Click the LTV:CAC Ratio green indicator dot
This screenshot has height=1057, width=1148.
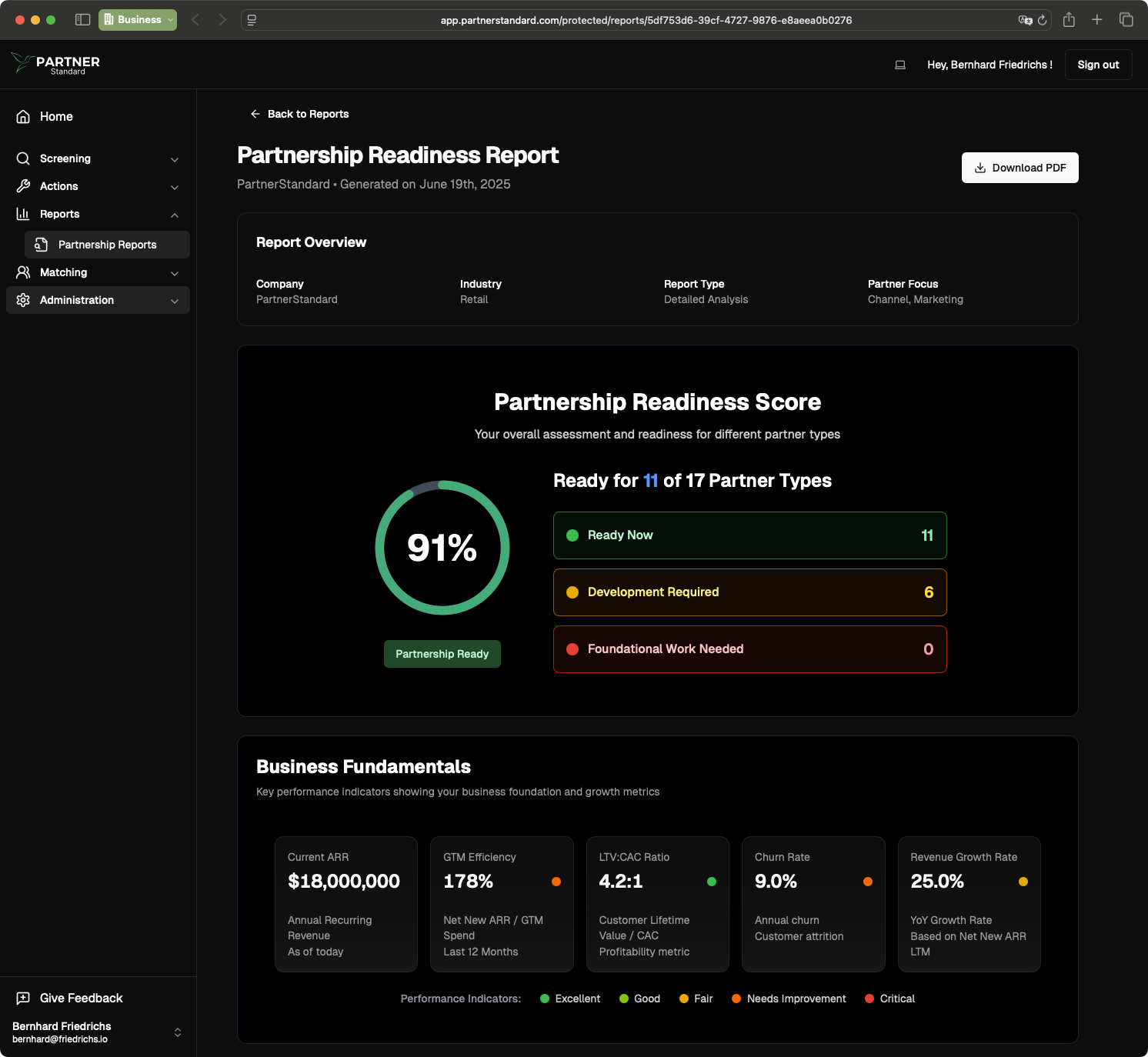712,882
